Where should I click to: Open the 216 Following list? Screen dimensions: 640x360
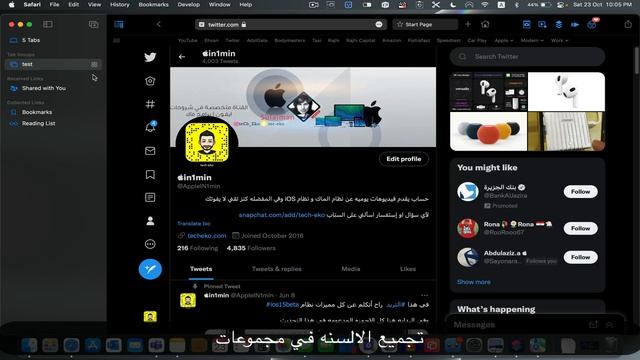(198, 248)
